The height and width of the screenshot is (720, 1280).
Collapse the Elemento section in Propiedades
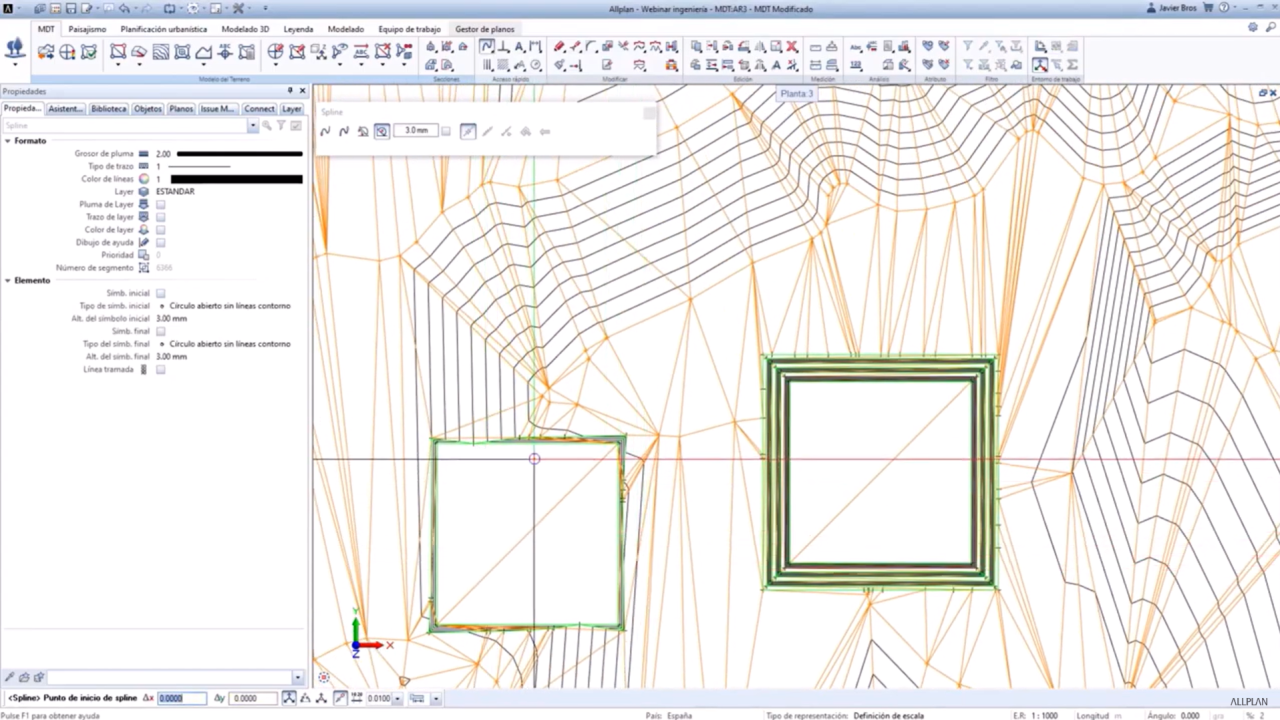coord(8,280)
